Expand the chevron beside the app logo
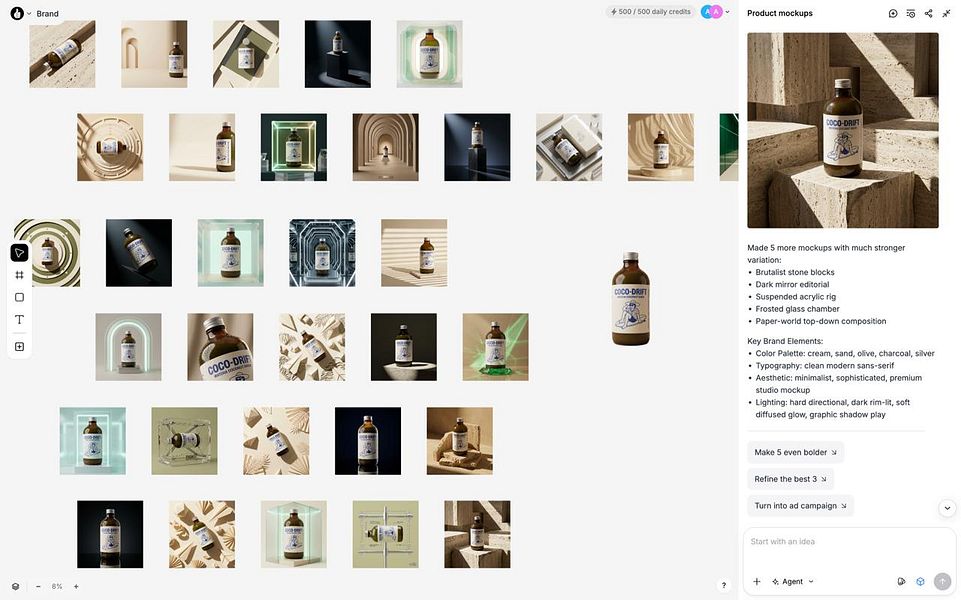961x600 pixels. tap(29, 13)
